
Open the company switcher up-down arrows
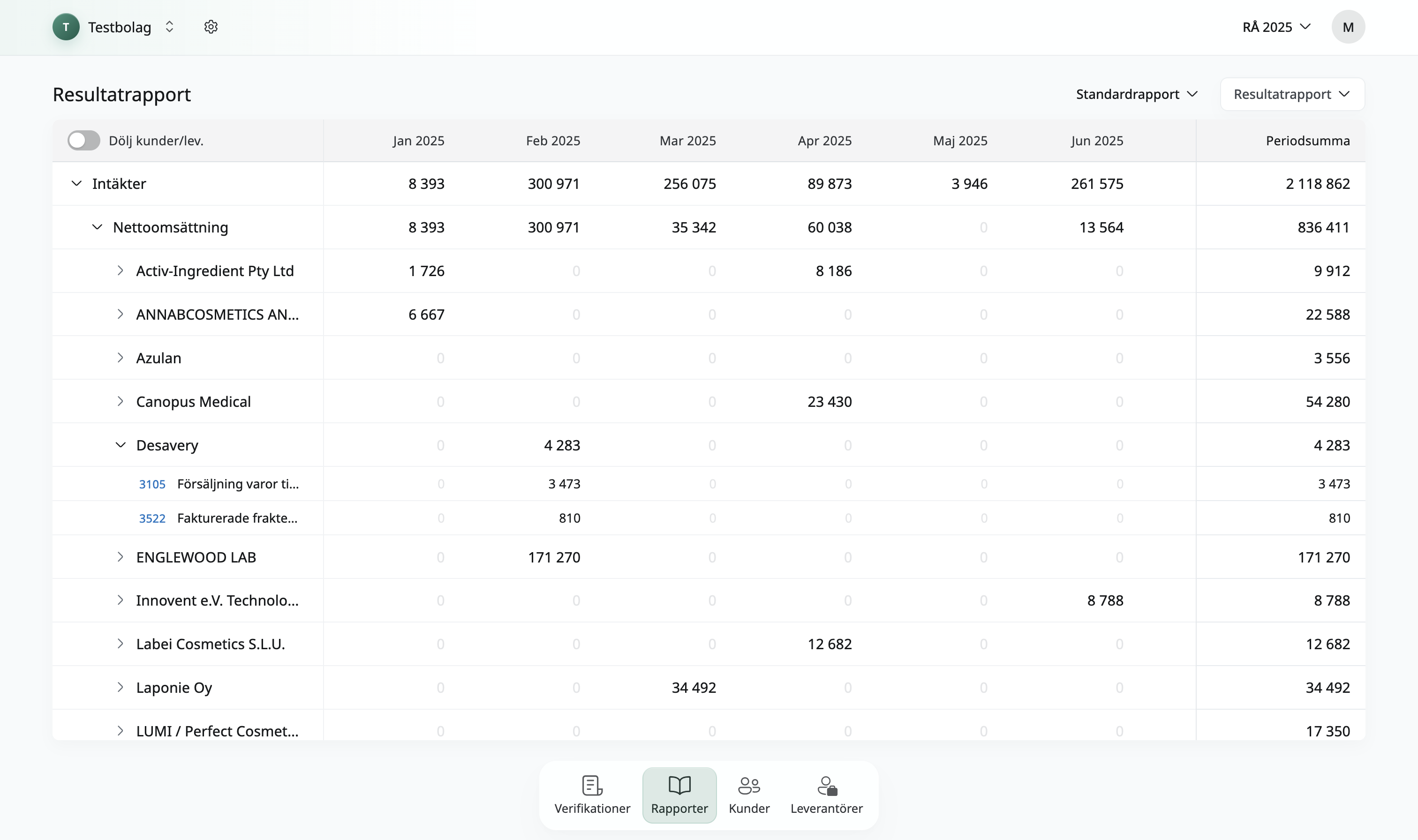(x=169, y=27)
